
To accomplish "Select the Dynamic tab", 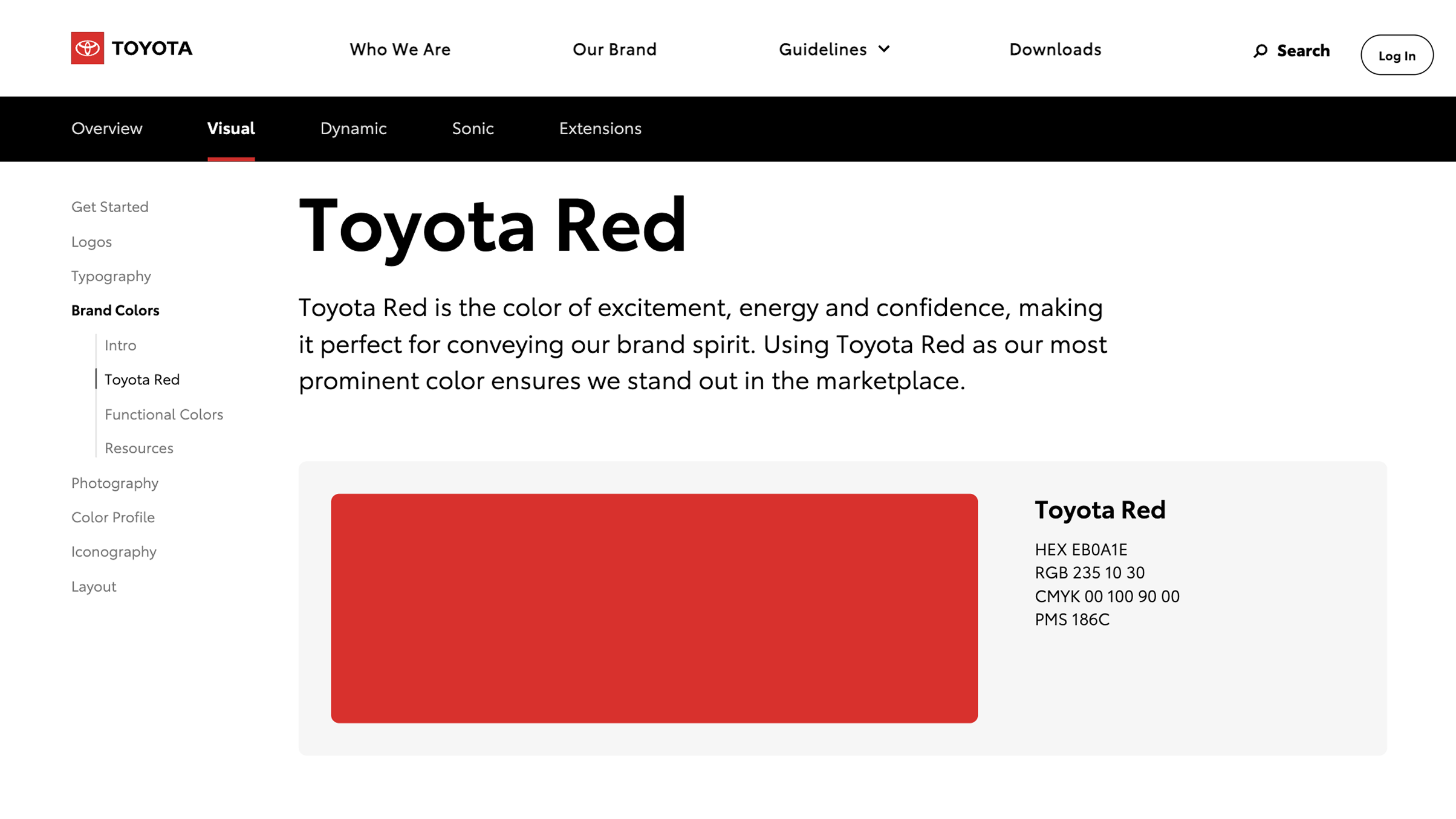I will pos(353,128).
